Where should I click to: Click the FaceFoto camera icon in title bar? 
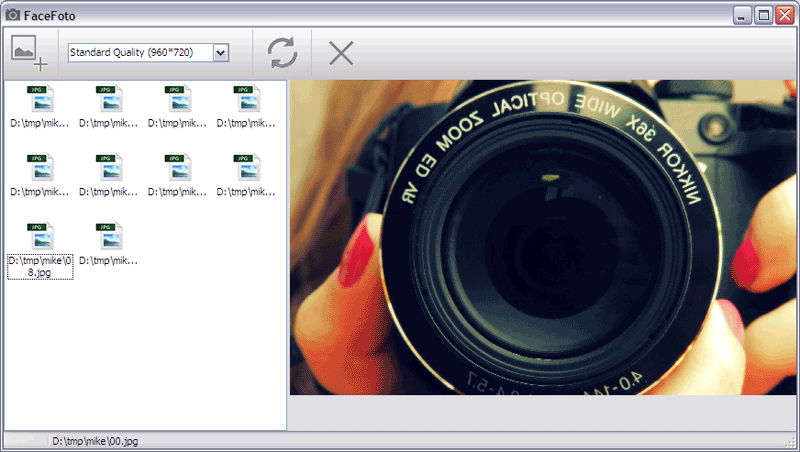(x=13, y=15)
